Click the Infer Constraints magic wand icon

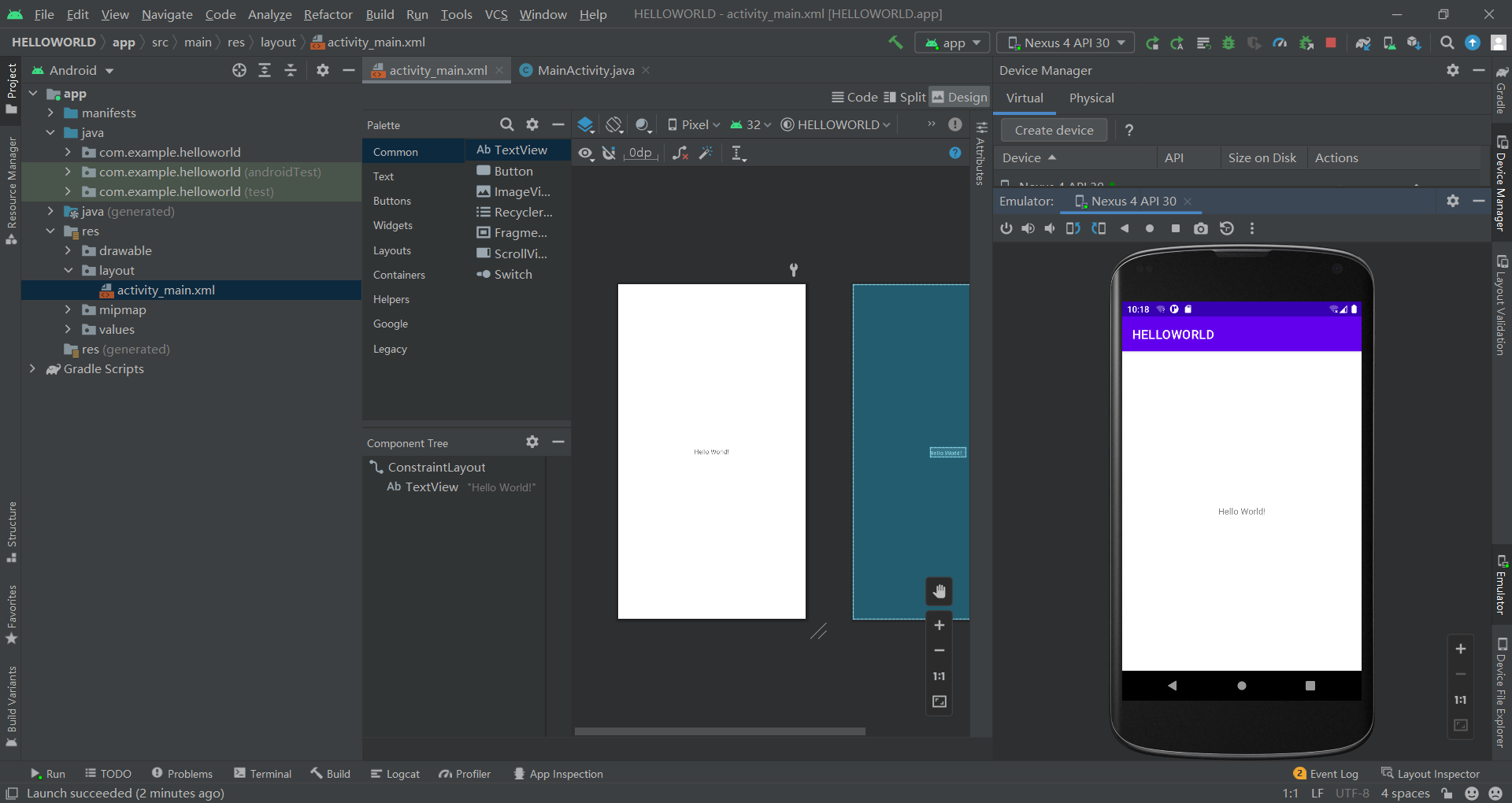point(706,153)
